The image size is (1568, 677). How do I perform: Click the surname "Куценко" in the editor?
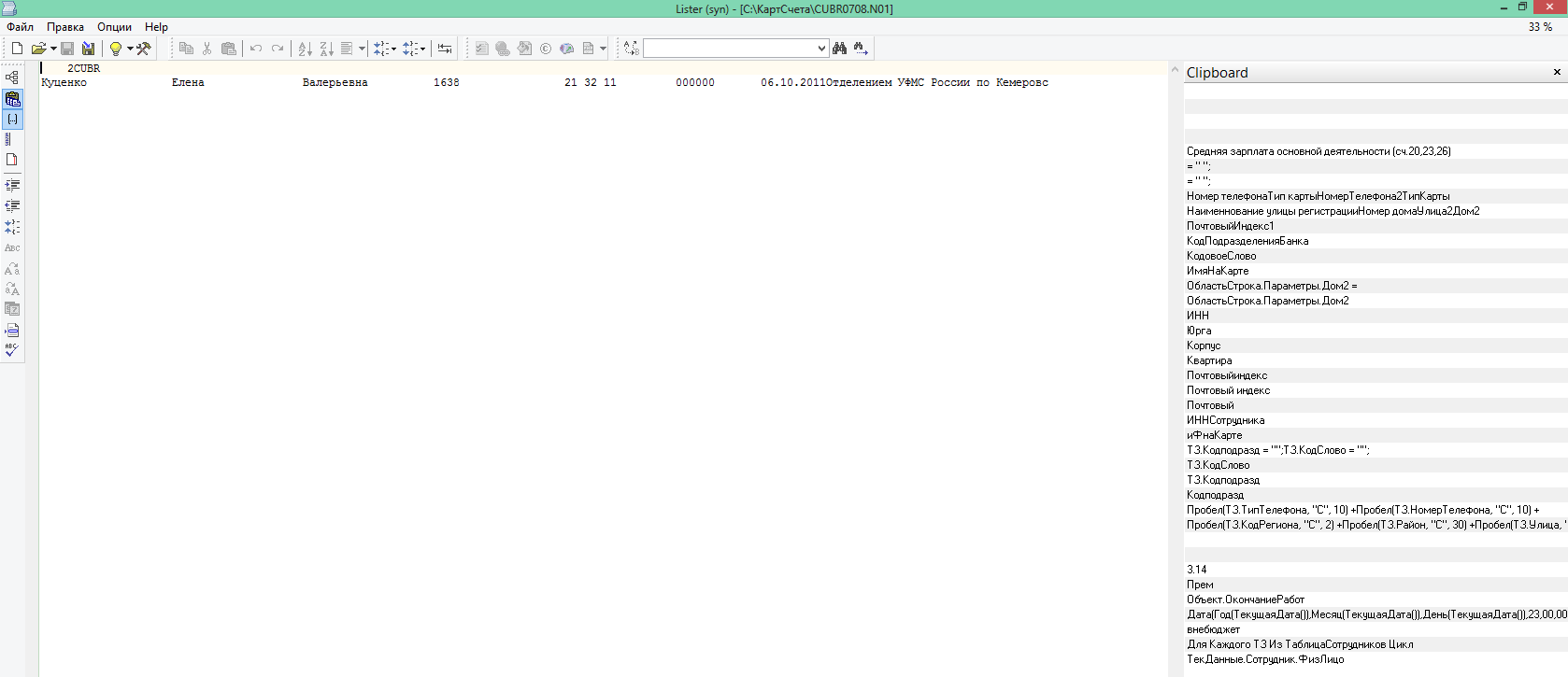pos(64,82)
